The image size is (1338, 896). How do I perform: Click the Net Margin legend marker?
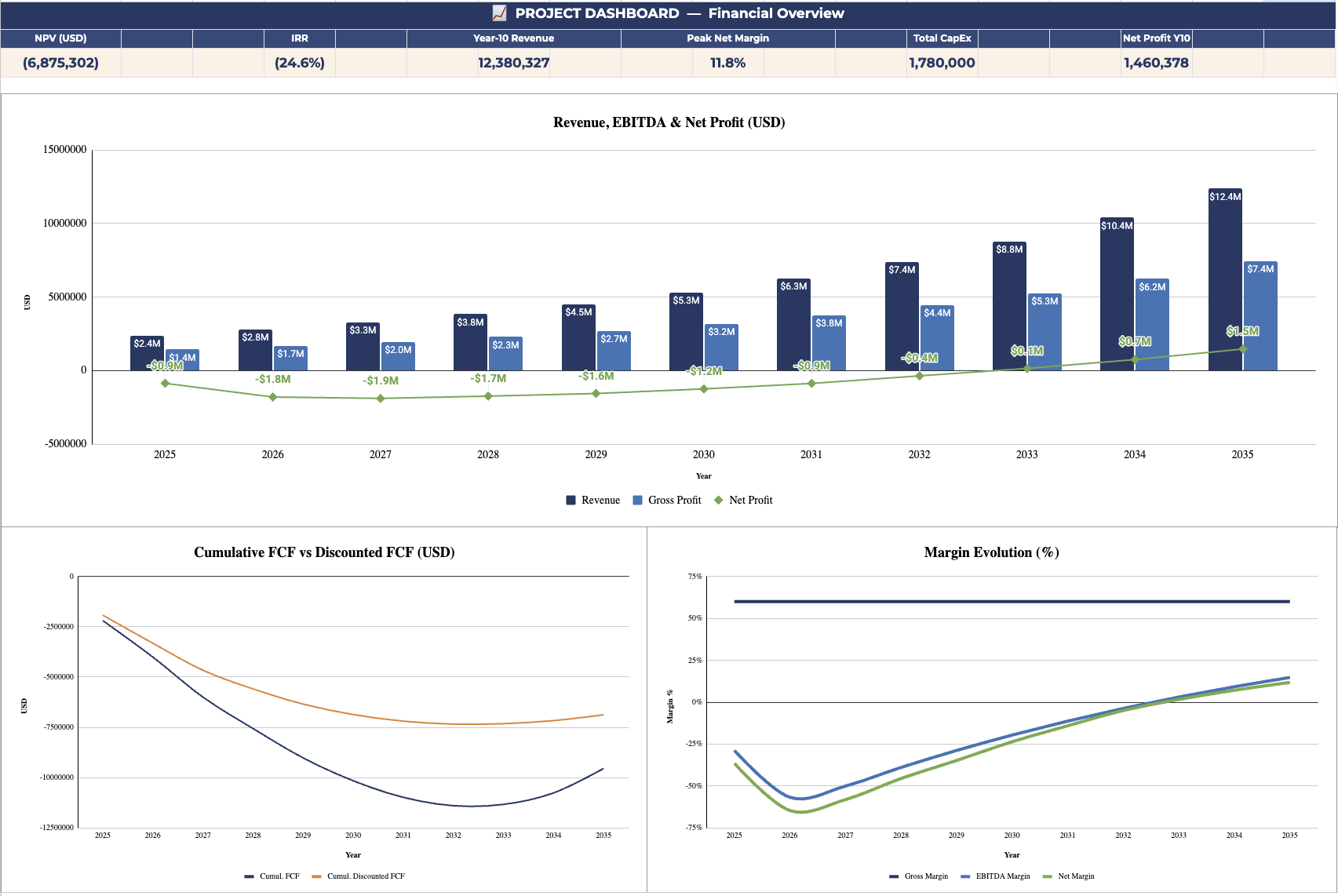click(x=1048, y=876)
